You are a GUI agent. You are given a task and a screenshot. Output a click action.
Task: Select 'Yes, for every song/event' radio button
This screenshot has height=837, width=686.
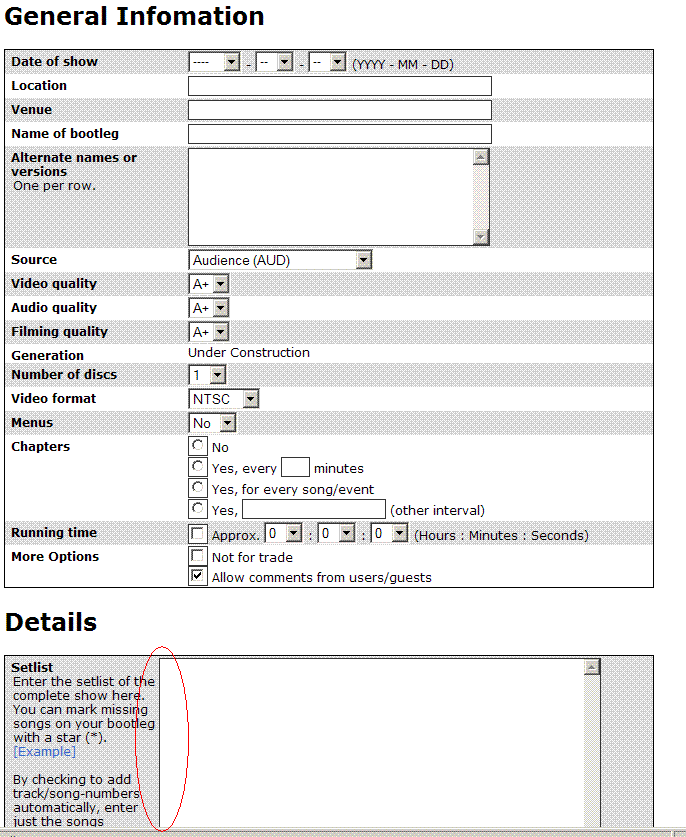coord(198,488)
